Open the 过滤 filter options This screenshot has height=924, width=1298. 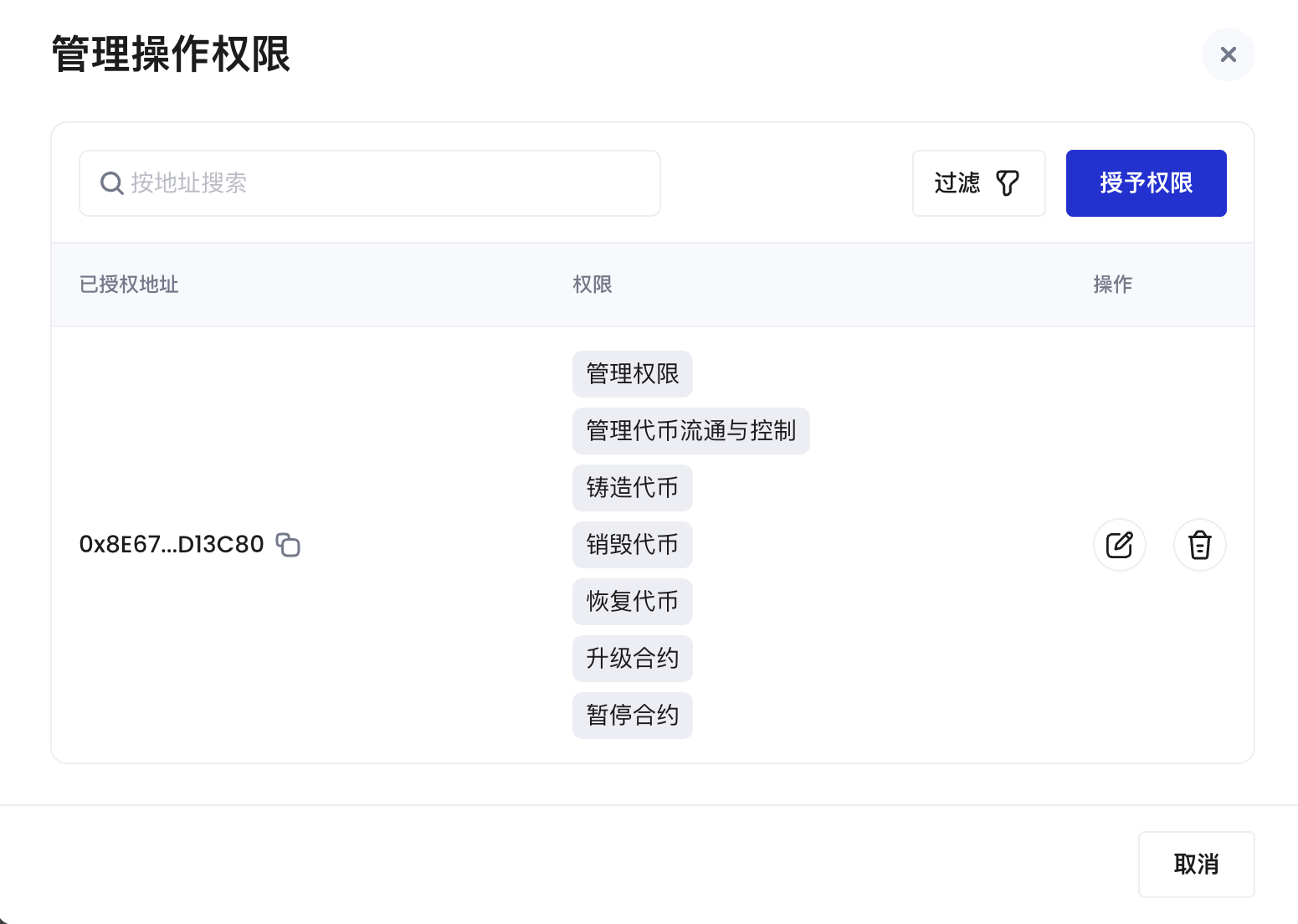coord(978,182)
